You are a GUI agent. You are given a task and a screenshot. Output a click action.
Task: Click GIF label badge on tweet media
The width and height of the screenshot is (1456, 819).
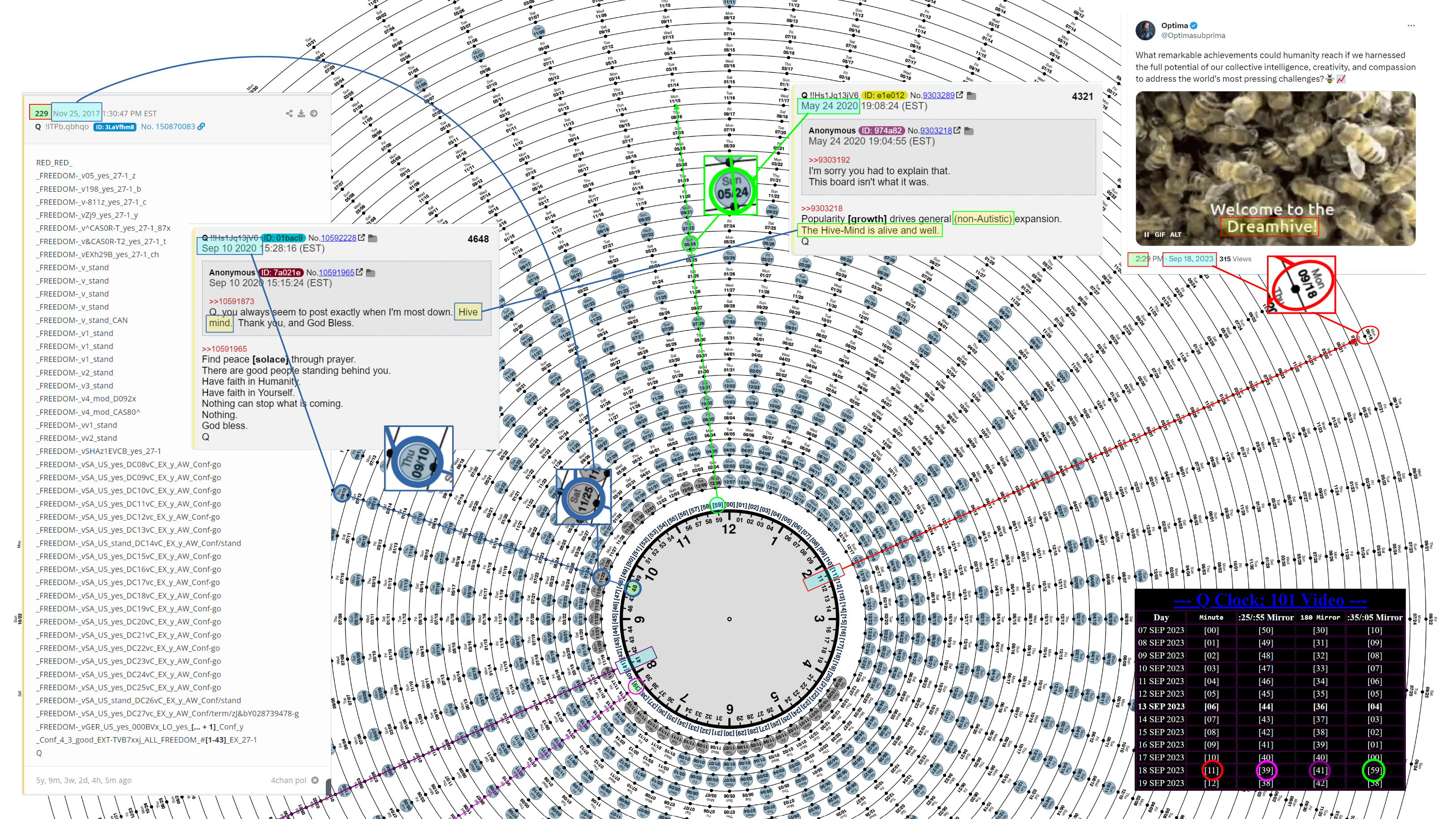click(x=1160, y=235)
